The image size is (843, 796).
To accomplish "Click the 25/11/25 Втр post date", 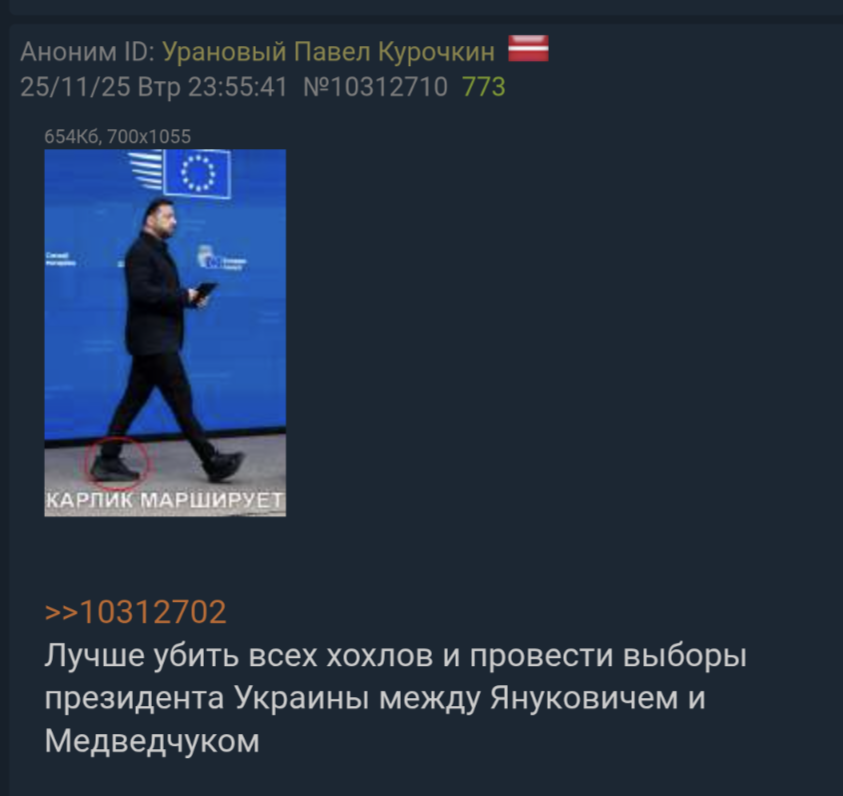I will (100, 87).
